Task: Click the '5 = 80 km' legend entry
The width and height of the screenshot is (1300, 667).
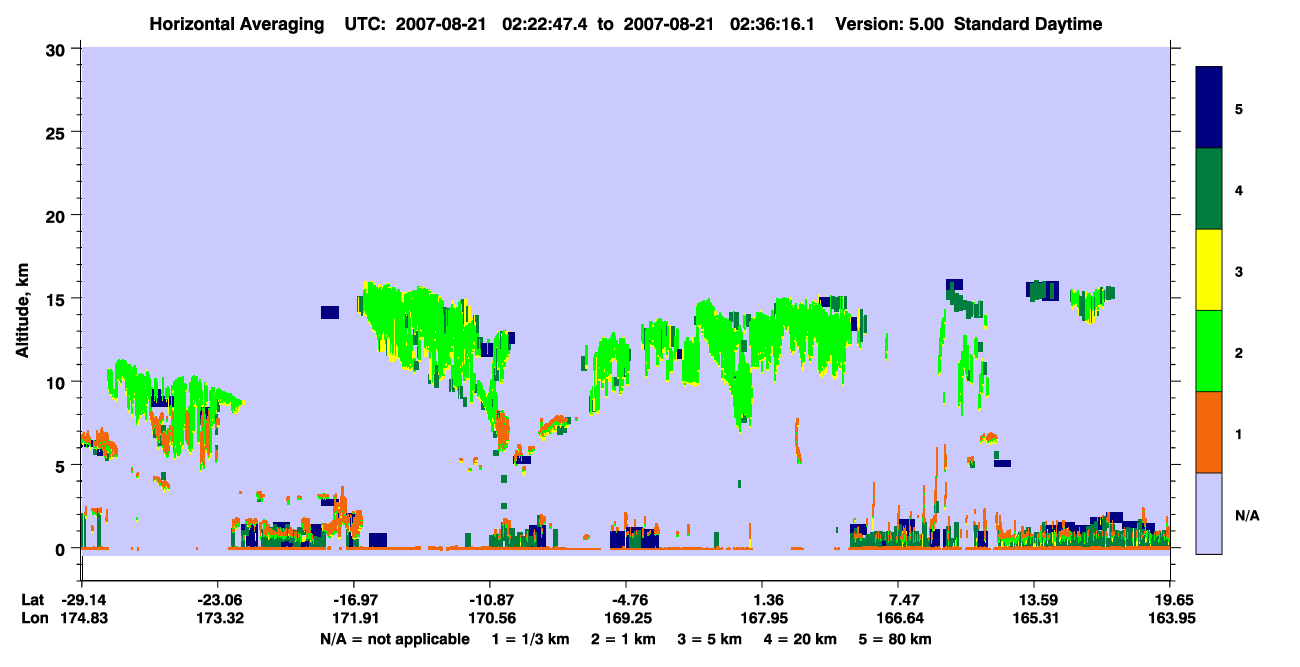Action: pyautogui.click(x=894, y=639)
